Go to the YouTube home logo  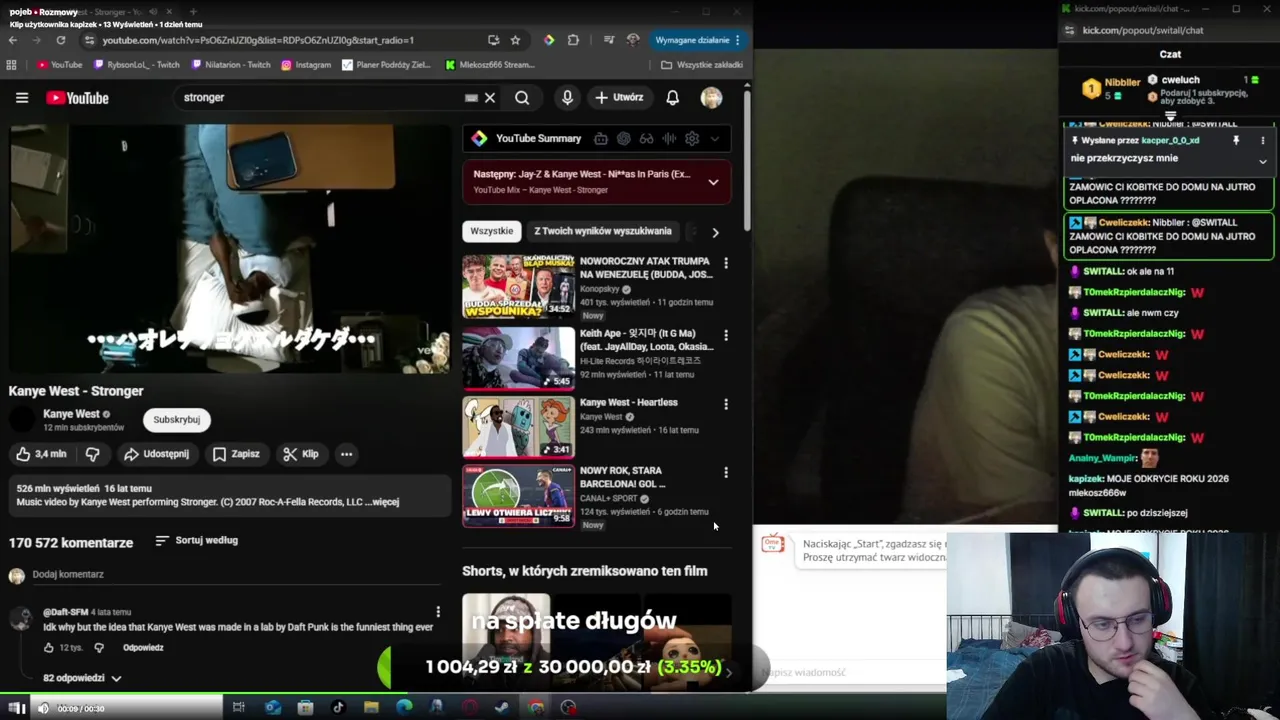pos(77,98)
